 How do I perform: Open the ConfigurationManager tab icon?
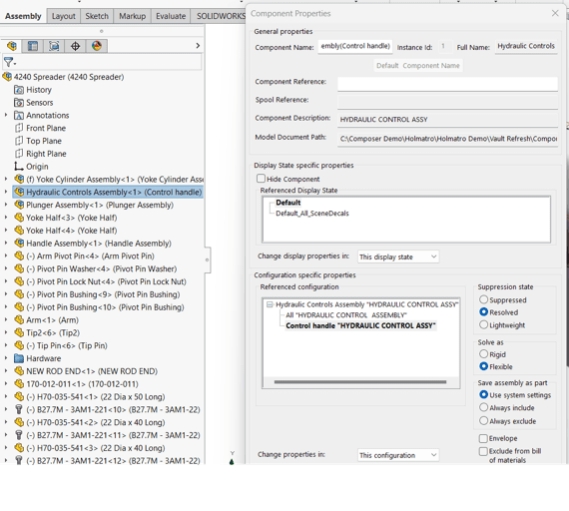pyautogui.click(x=54, y=46)
